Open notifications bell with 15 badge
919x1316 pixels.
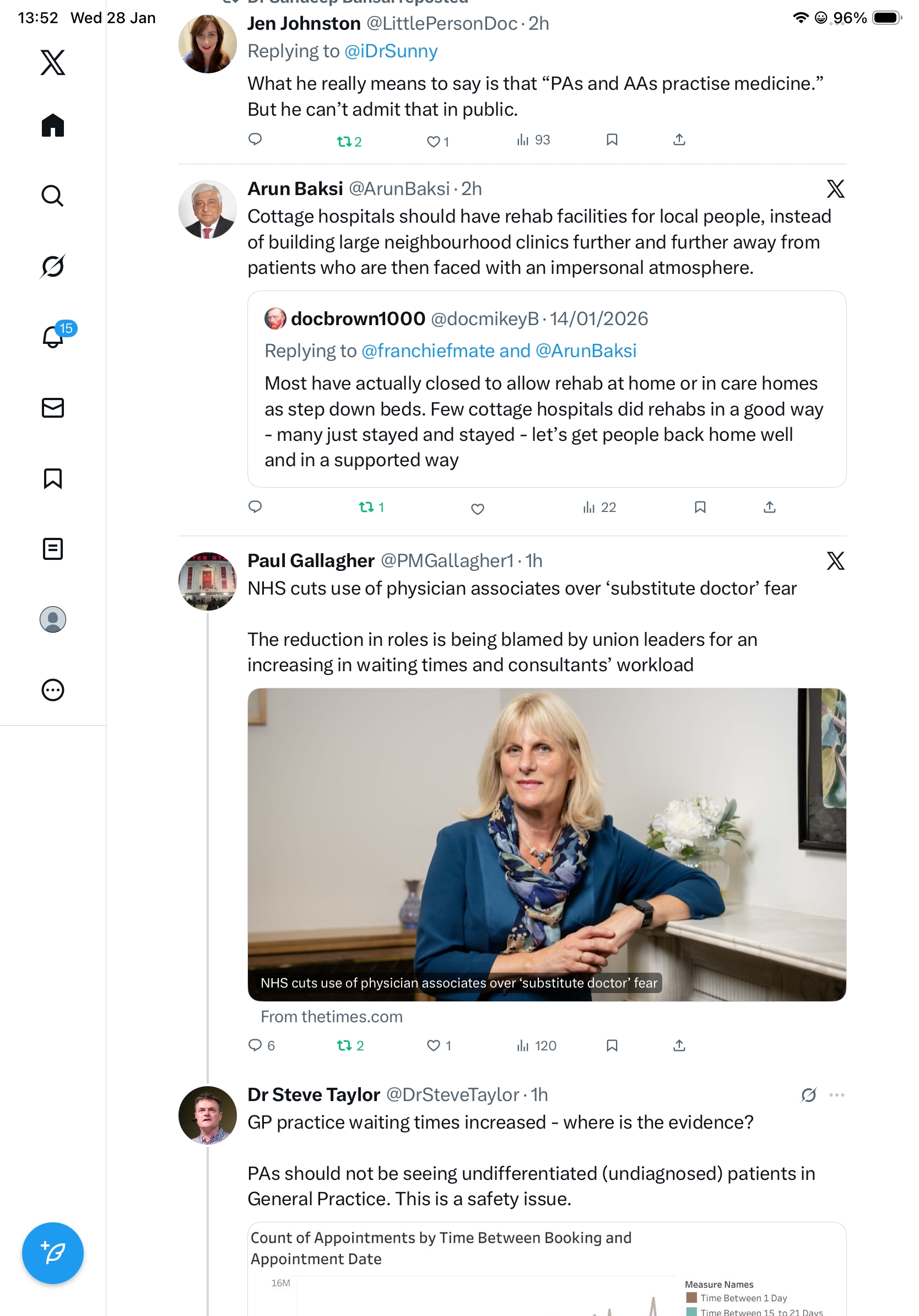pos(53,337)
